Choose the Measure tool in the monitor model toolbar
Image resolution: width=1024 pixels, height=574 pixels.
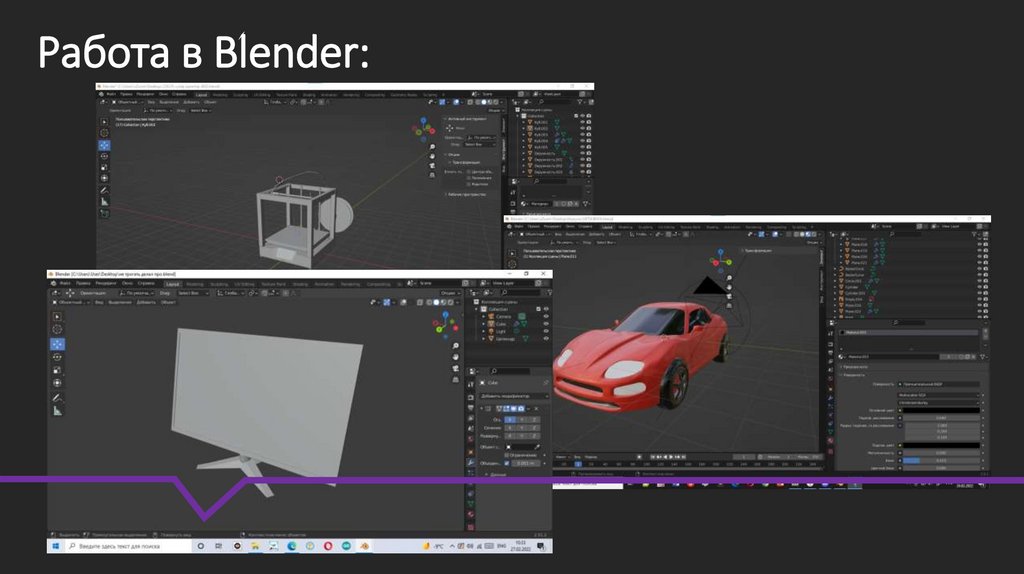pyautogui.click(x=57, y=410)
